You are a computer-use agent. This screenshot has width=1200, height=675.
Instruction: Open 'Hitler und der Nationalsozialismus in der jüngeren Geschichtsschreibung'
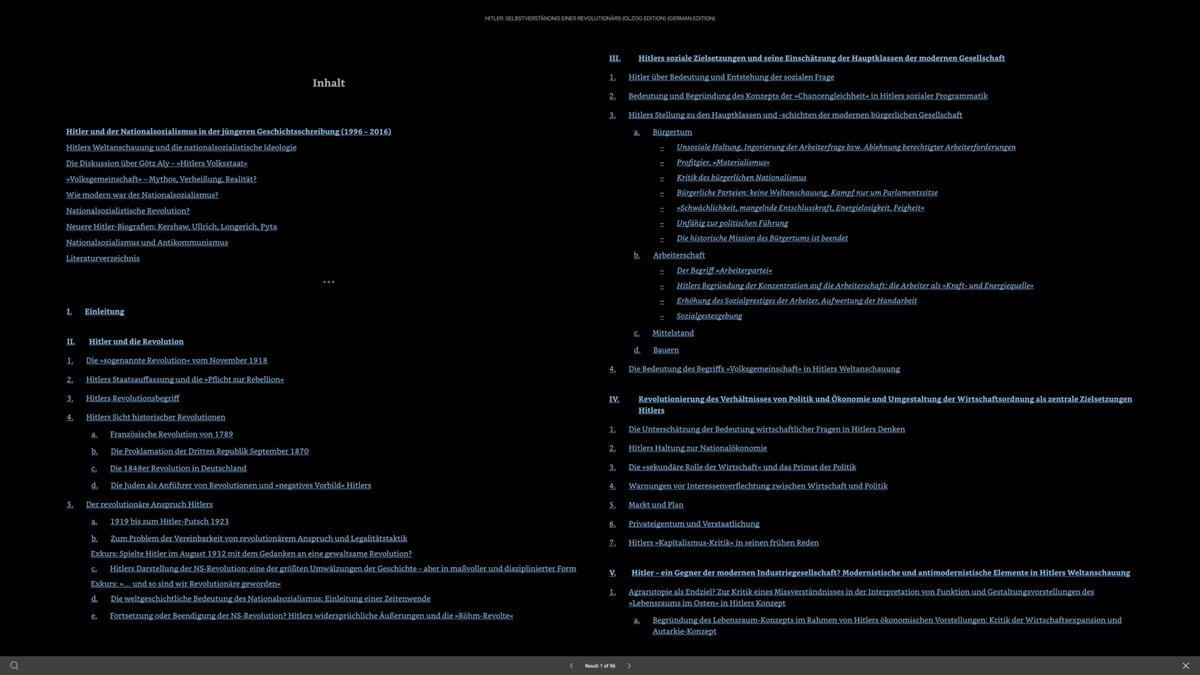(x=229, y=131)
